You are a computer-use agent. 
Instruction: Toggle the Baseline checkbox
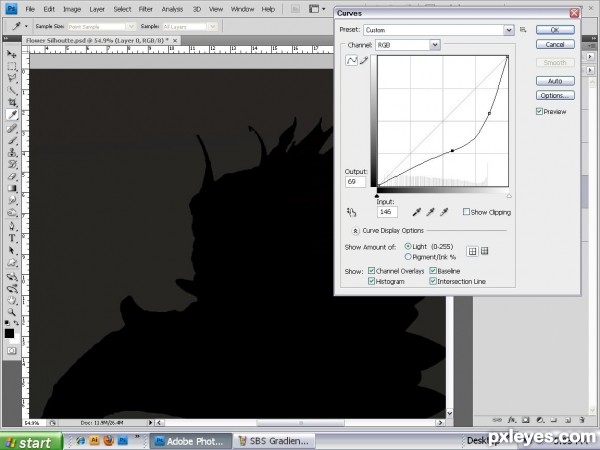[433, 271]
